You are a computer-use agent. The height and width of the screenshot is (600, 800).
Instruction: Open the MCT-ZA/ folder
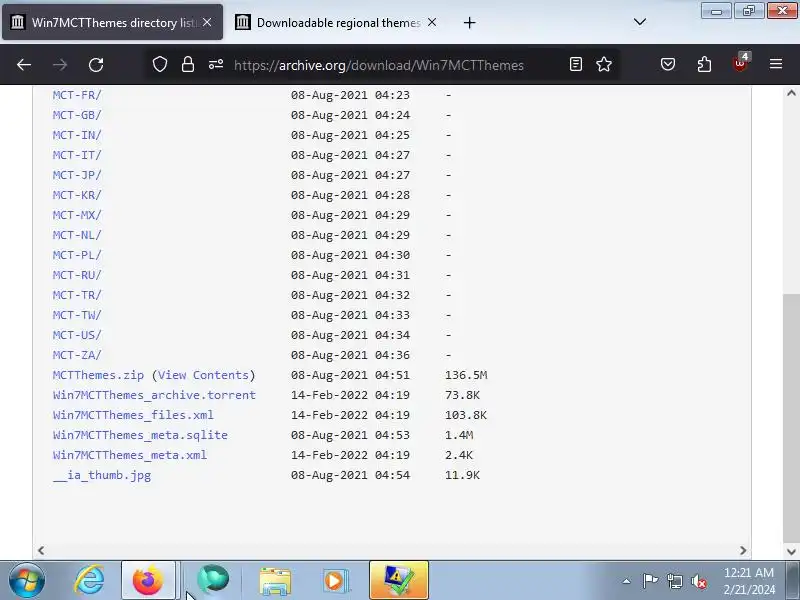(x=77, y=355)
